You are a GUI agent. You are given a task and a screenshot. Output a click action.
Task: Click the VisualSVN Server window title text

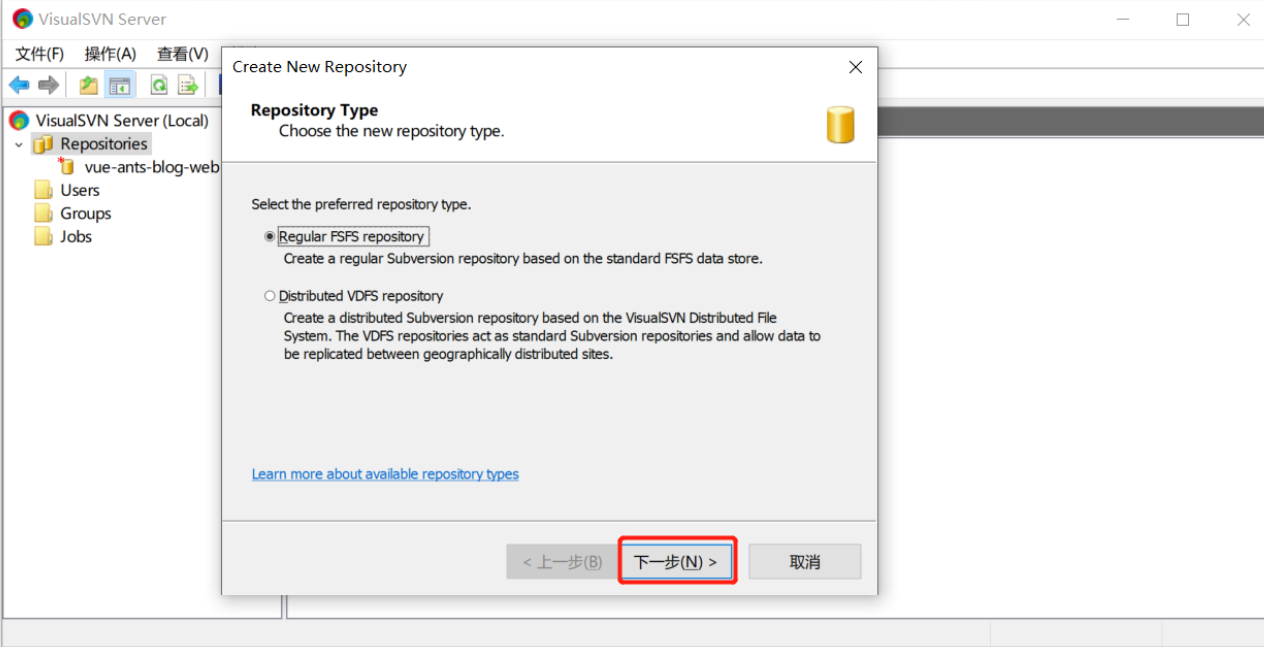pyautogui.click(x=102, y=19)
